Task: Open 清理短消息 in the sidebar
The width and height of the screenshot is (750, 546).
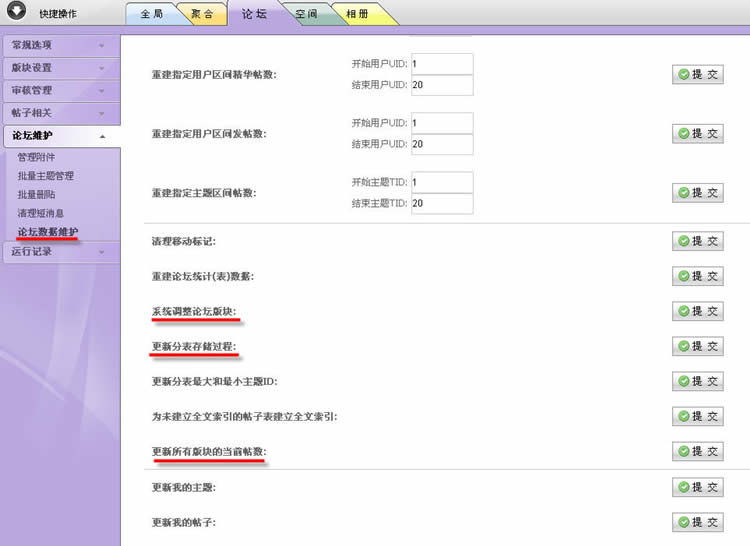Action: tap(41, 213)
